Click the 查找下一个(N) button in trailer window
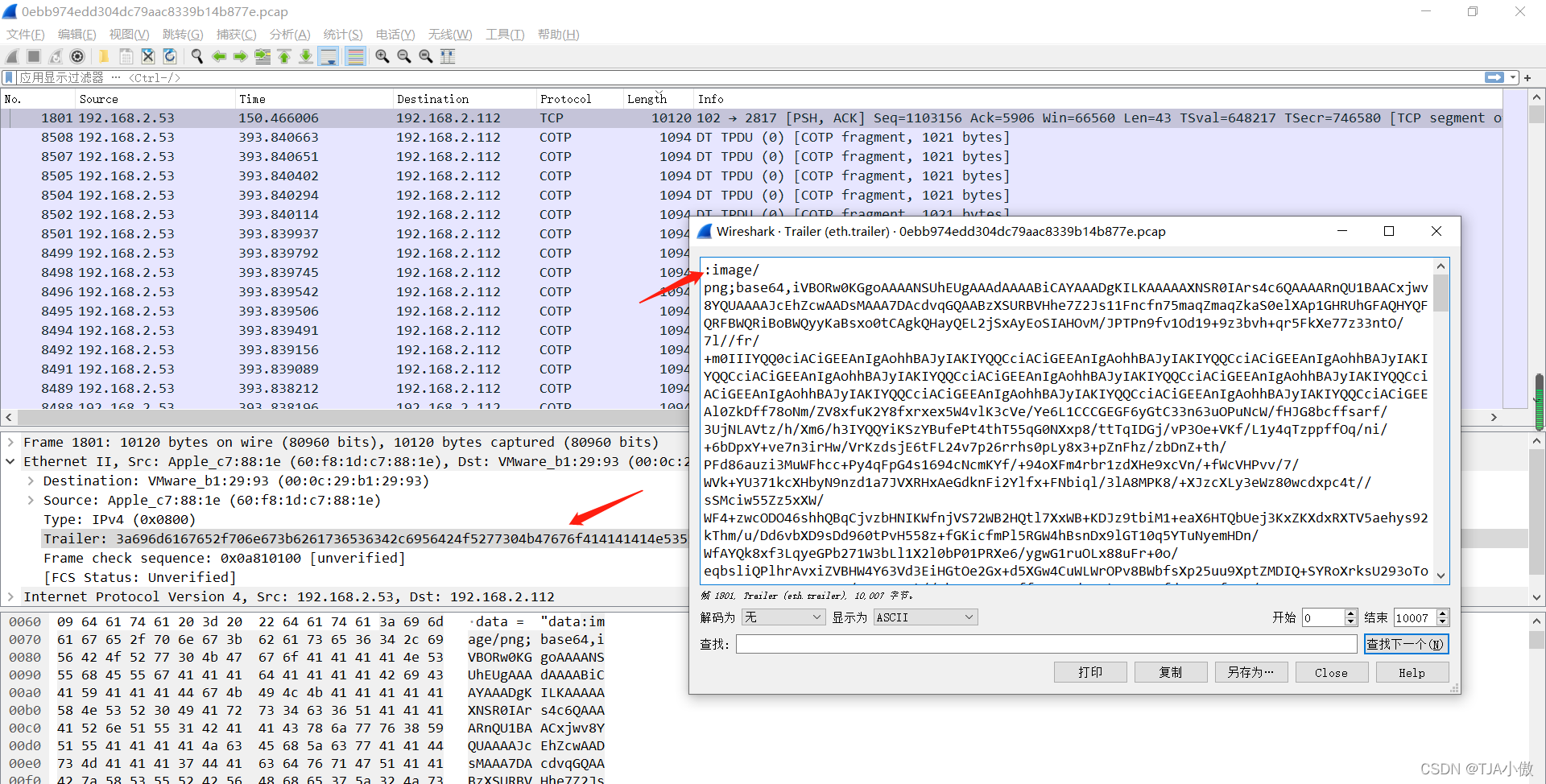Image resolution: width=1546 pixels, height=784 pixels. pyautogui.click(x=1405, y=644)
